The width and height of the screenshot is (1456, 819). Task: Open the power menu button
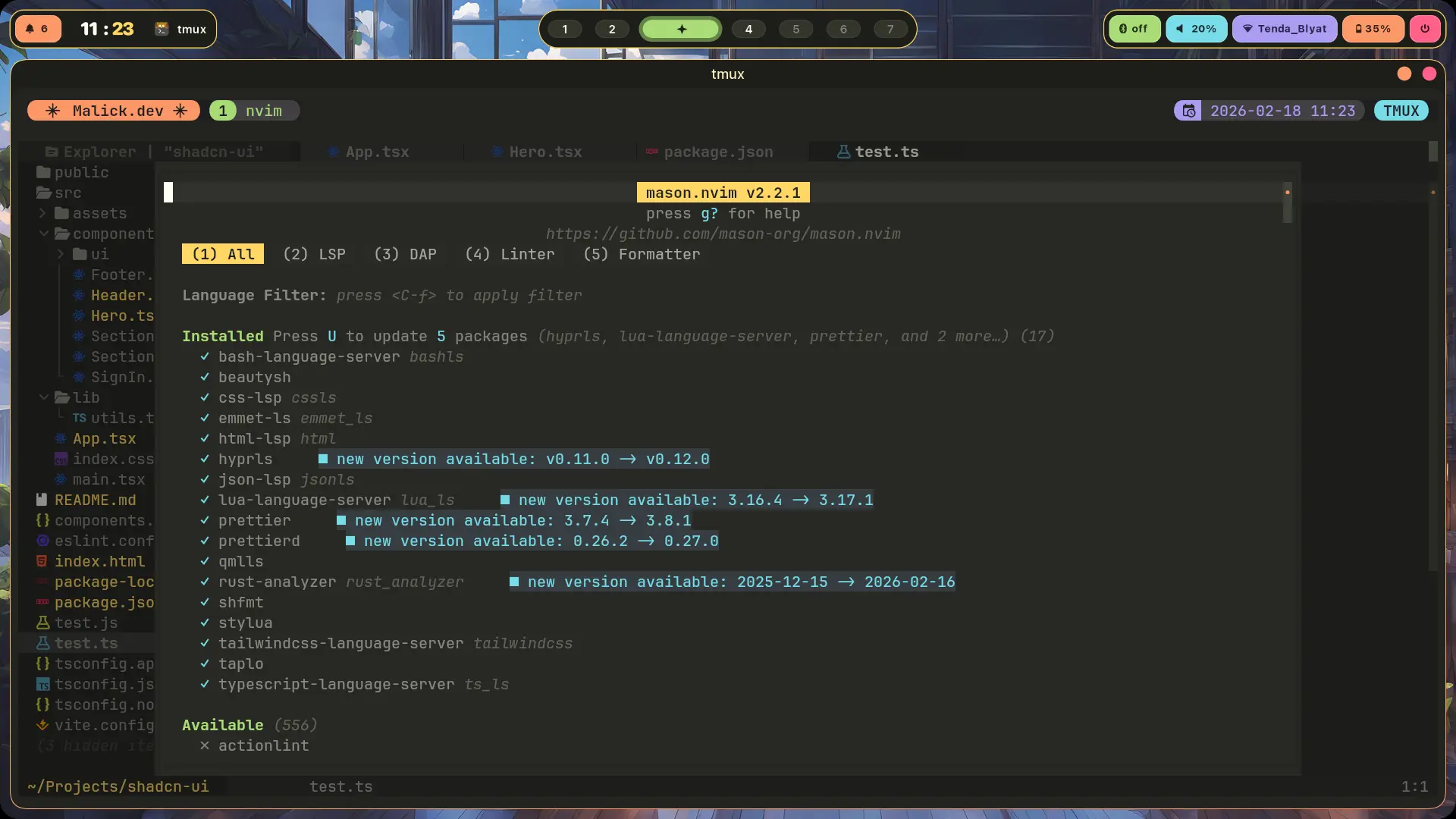click(1425, 29)
